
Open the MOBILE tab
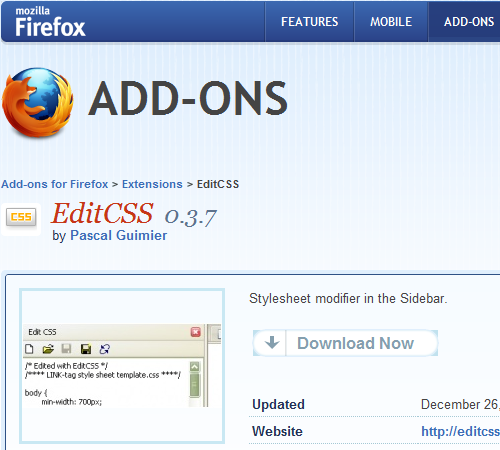(x=391, y=22)
